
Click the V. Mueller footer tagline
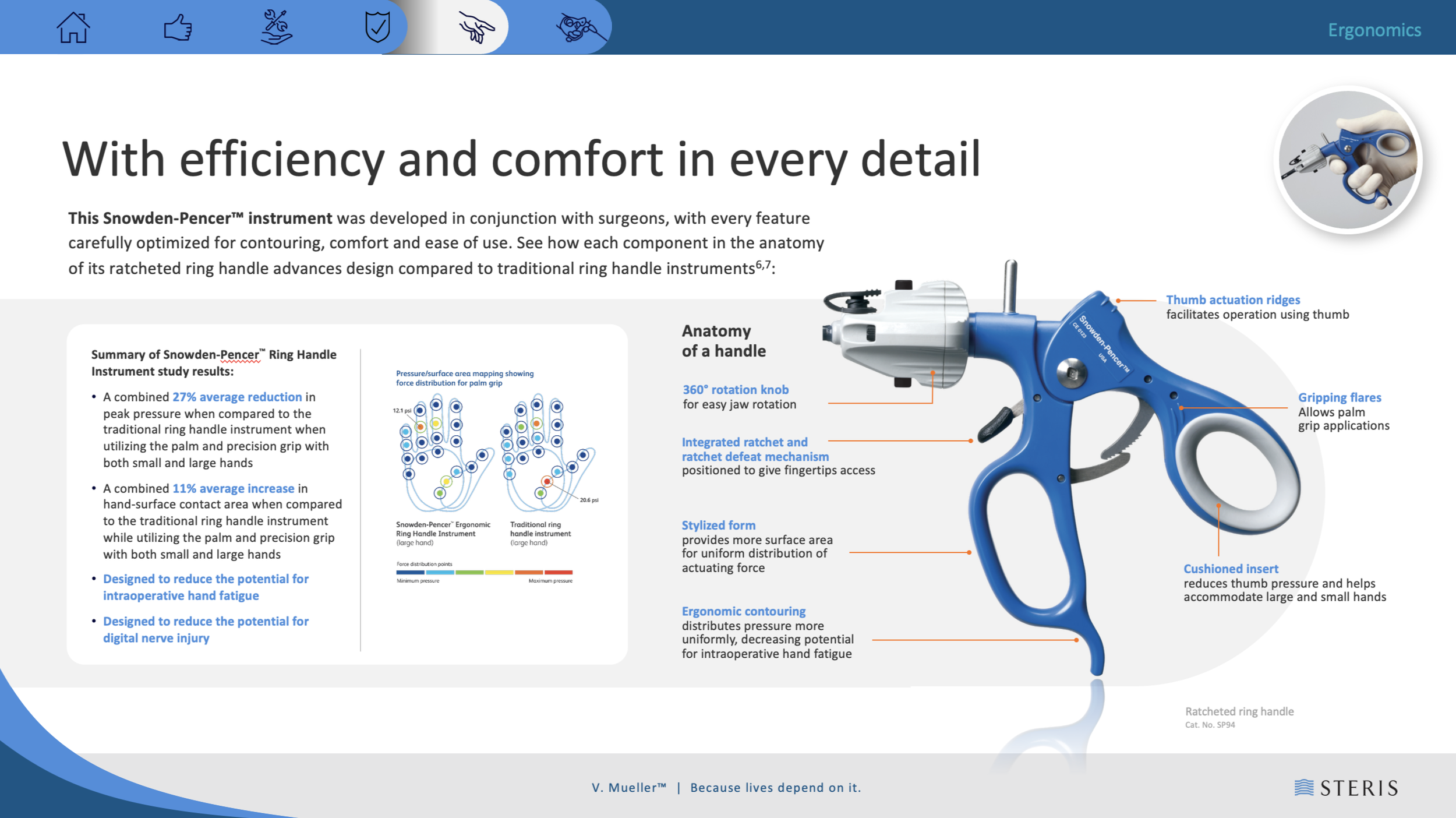726,788
